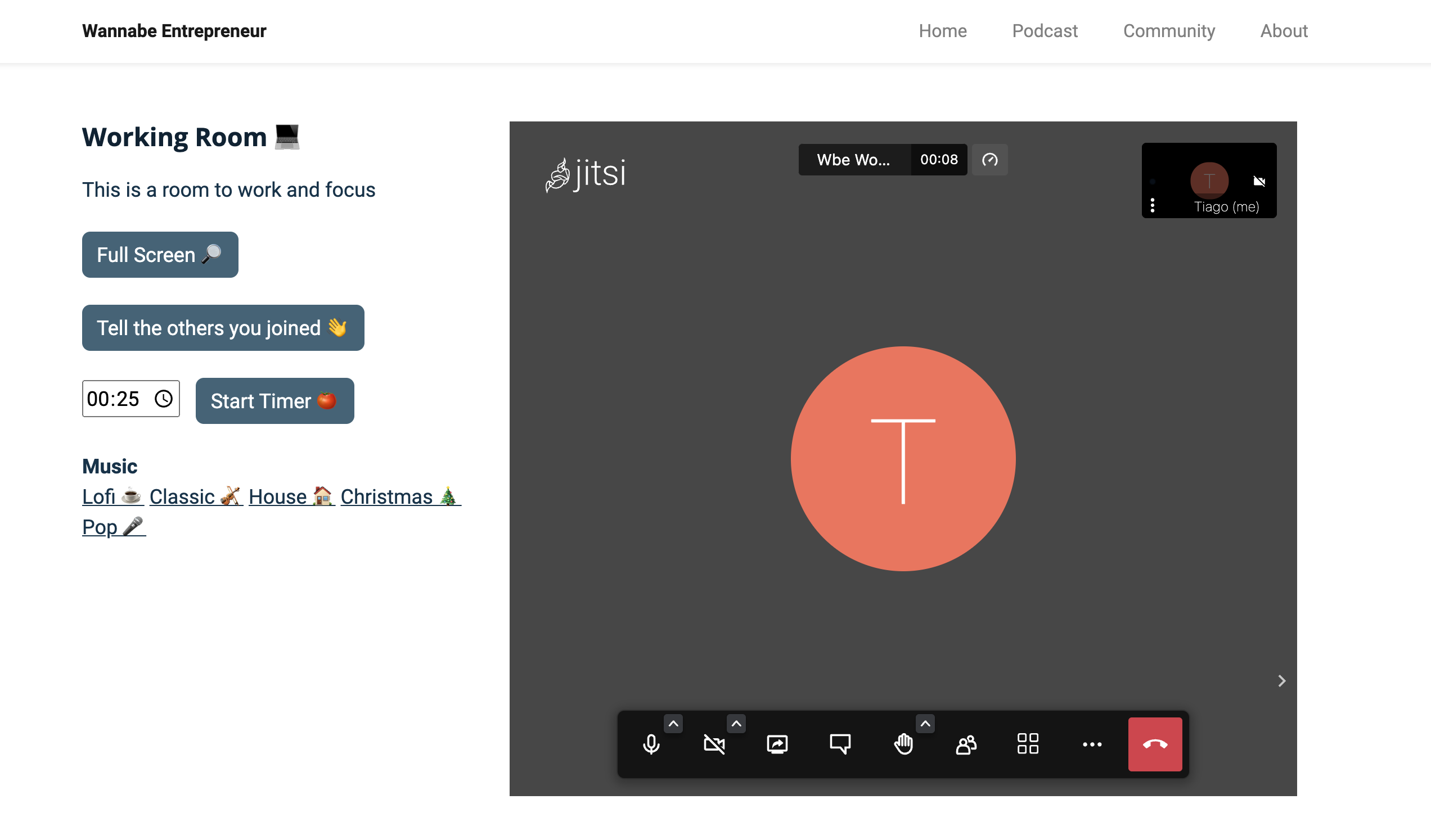Hang up the call

click(x=1154, y=744)
